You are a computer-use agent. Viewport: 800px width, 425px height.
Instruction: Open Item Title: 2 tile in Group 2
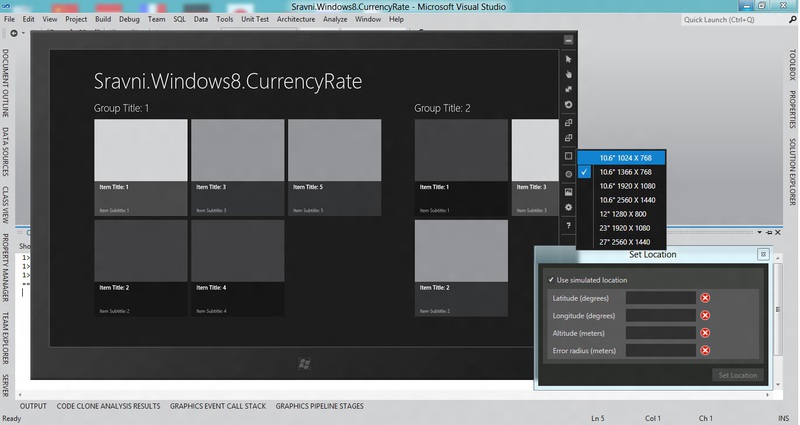461,268
